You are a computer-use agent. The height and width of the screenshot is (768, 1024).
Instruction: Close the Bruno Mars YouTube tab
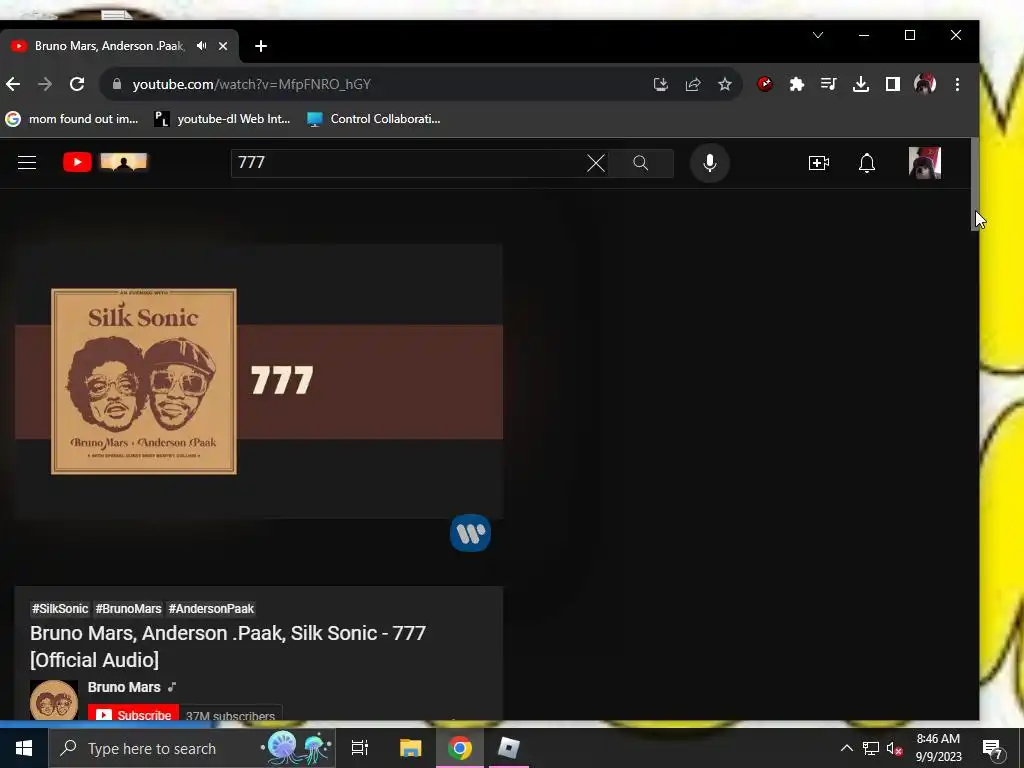(x=223, y=46)
